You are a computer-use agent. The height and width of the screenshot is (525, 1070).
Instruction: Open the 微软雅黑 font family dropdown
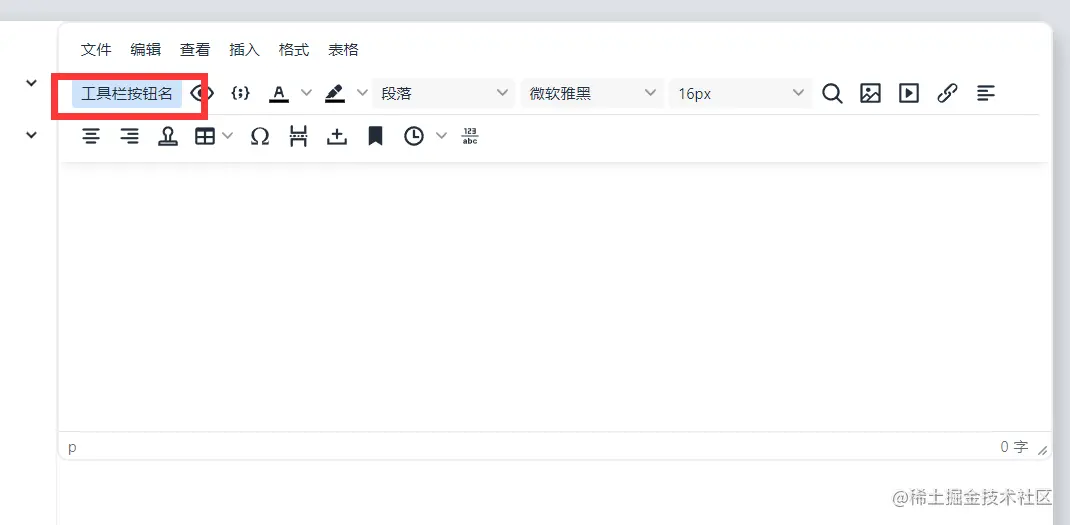[592, 94]
